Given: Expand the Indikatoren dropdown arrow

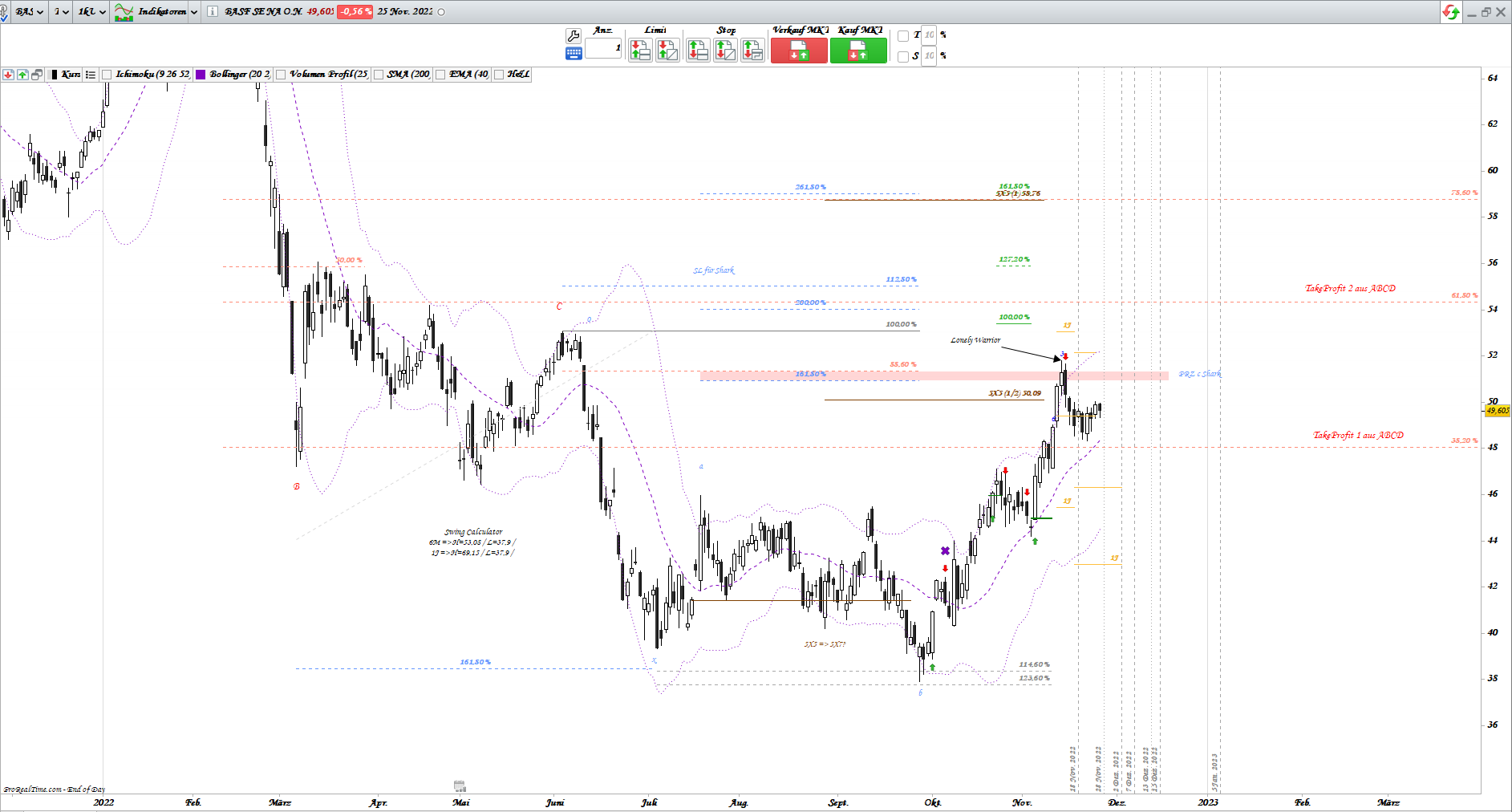Looking at the screenshot, I should (194, 12).
